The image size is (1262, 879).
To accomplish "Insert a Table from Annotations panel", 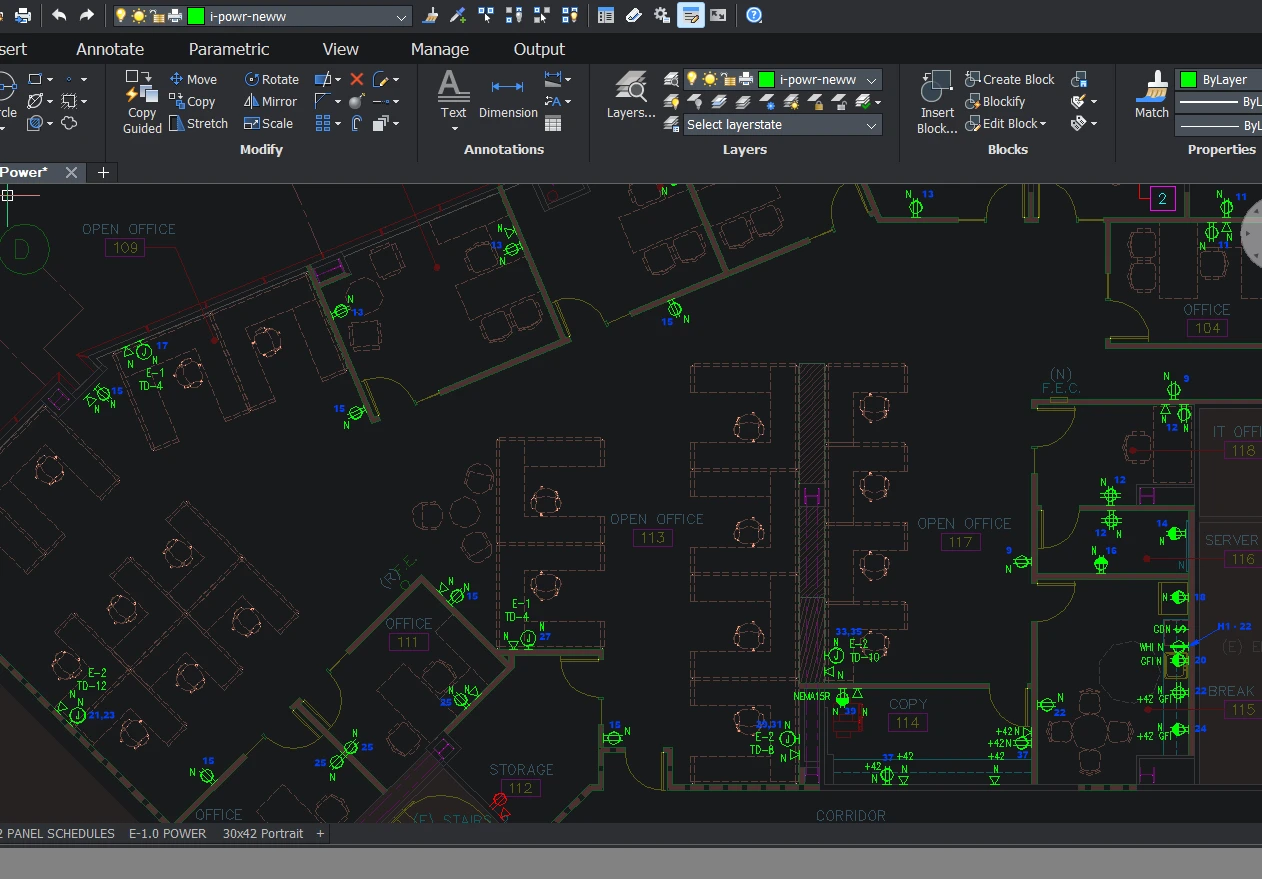I will pyautogui.click(x=553, y=124).
